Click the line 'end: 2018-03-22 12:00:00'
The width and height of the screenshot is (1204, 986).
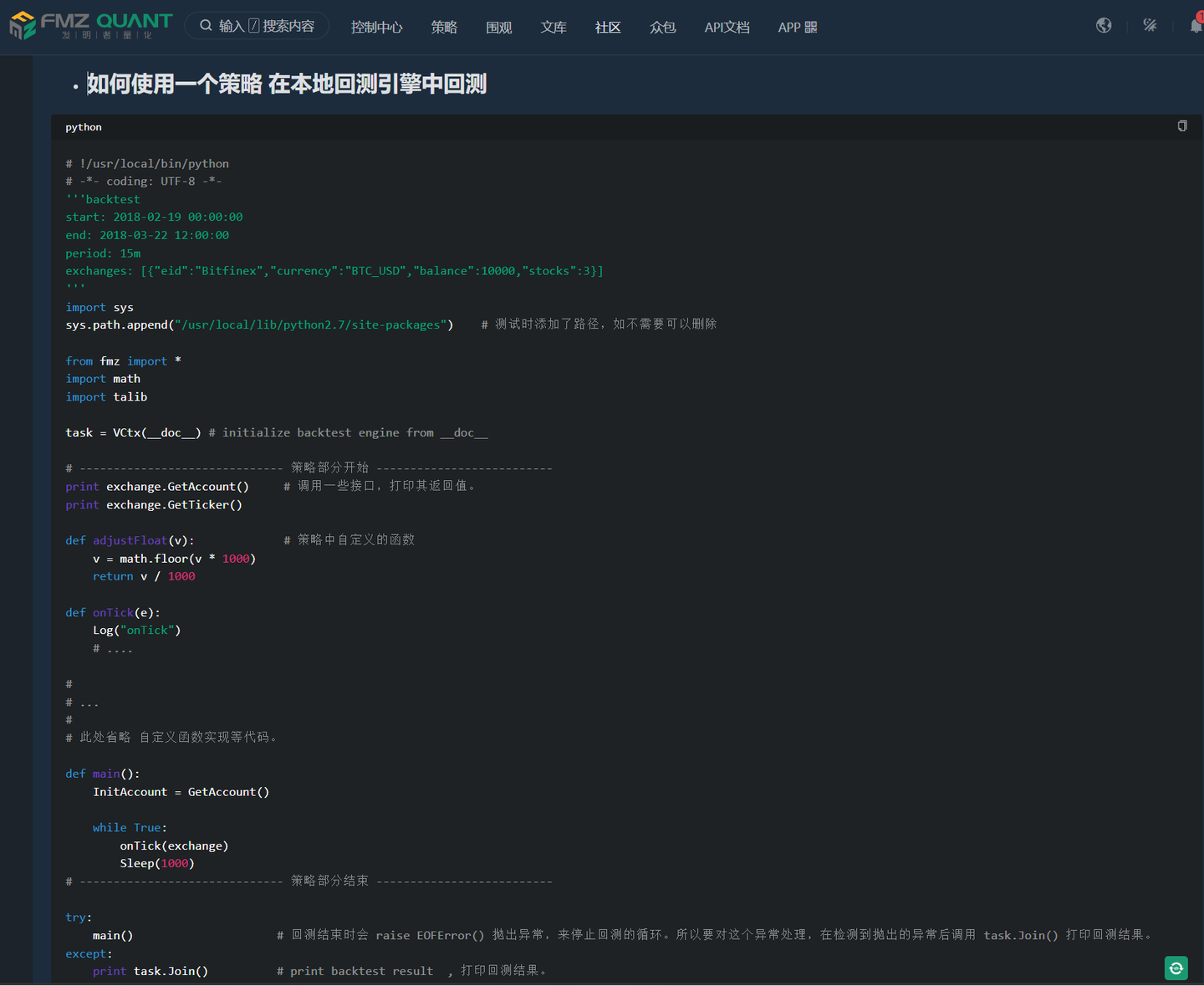147,236
